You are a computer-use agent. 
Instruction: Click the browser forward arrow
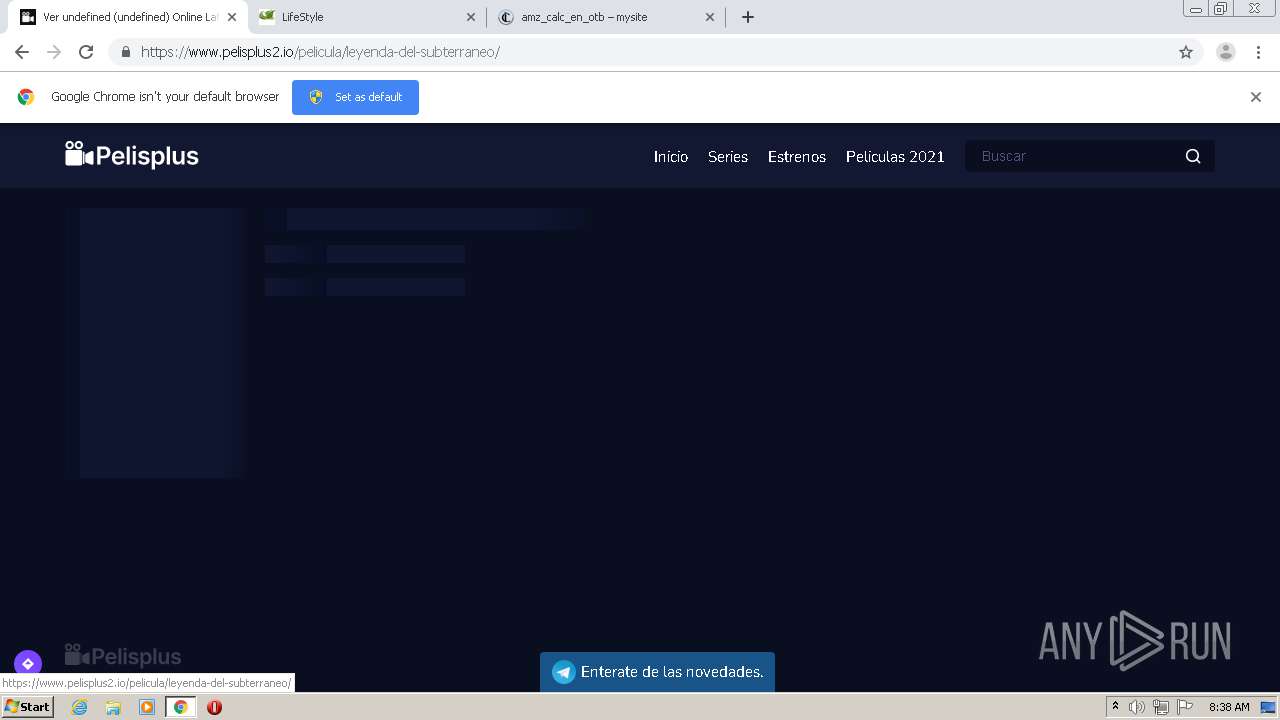click(x=54, y=52)
